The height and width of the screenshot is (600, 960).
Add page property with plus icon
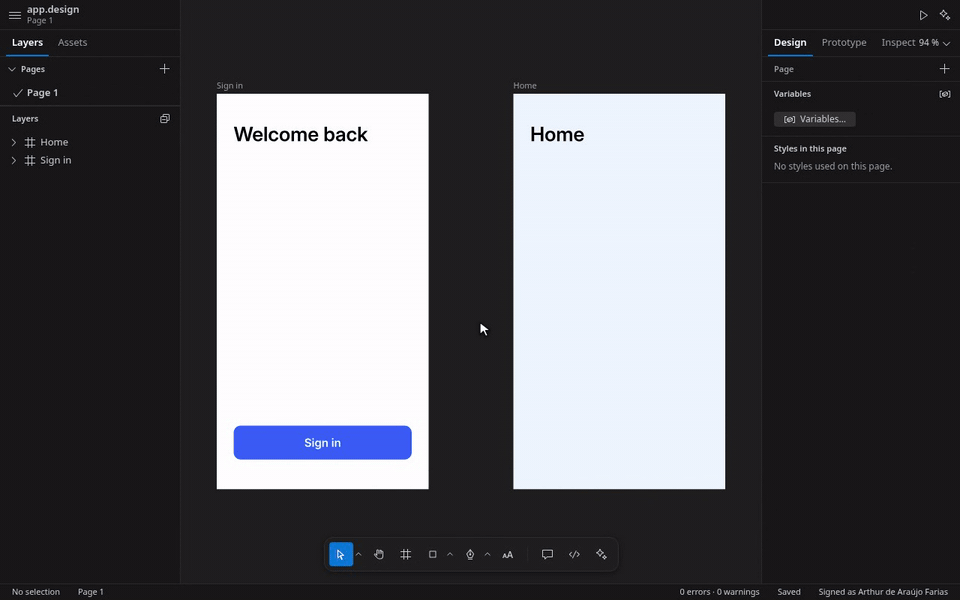coord(944,69)
